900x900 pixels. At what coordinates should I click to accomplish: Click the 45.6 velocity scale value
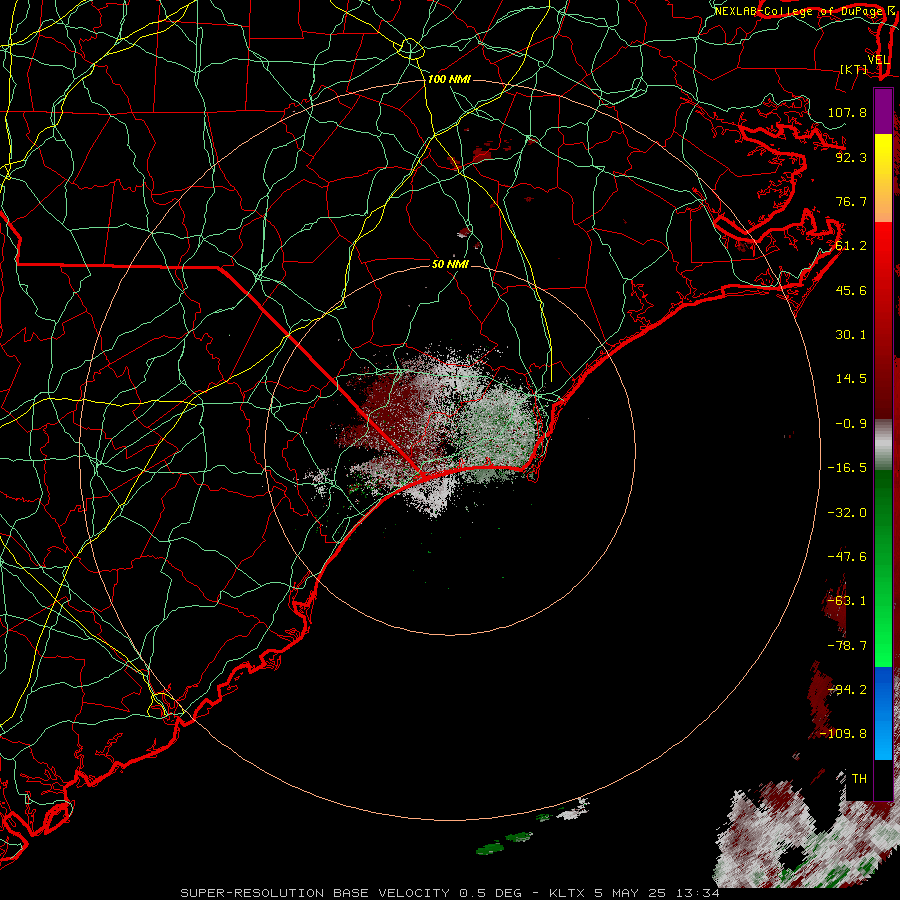point(851,290)
